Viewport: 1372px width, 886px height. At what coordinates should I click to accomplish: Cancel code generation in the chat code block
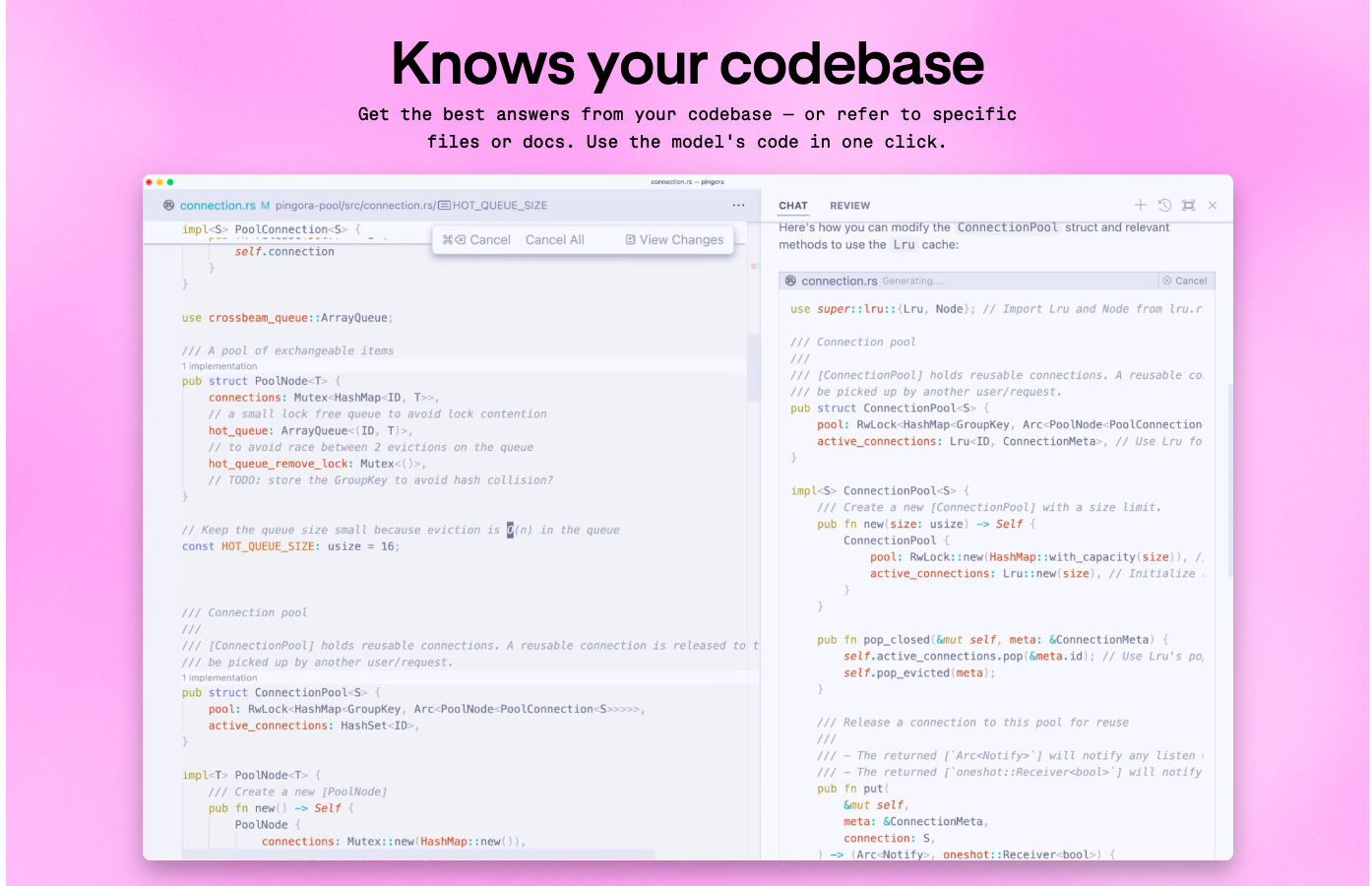[1185, 281]
